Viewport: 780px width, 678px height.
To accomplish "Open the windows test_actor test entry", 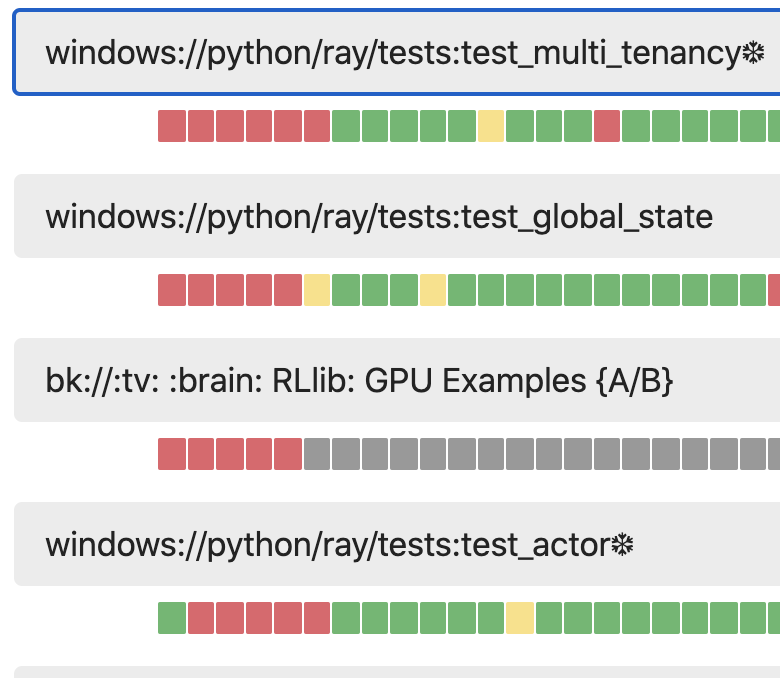I will [397, 544].
